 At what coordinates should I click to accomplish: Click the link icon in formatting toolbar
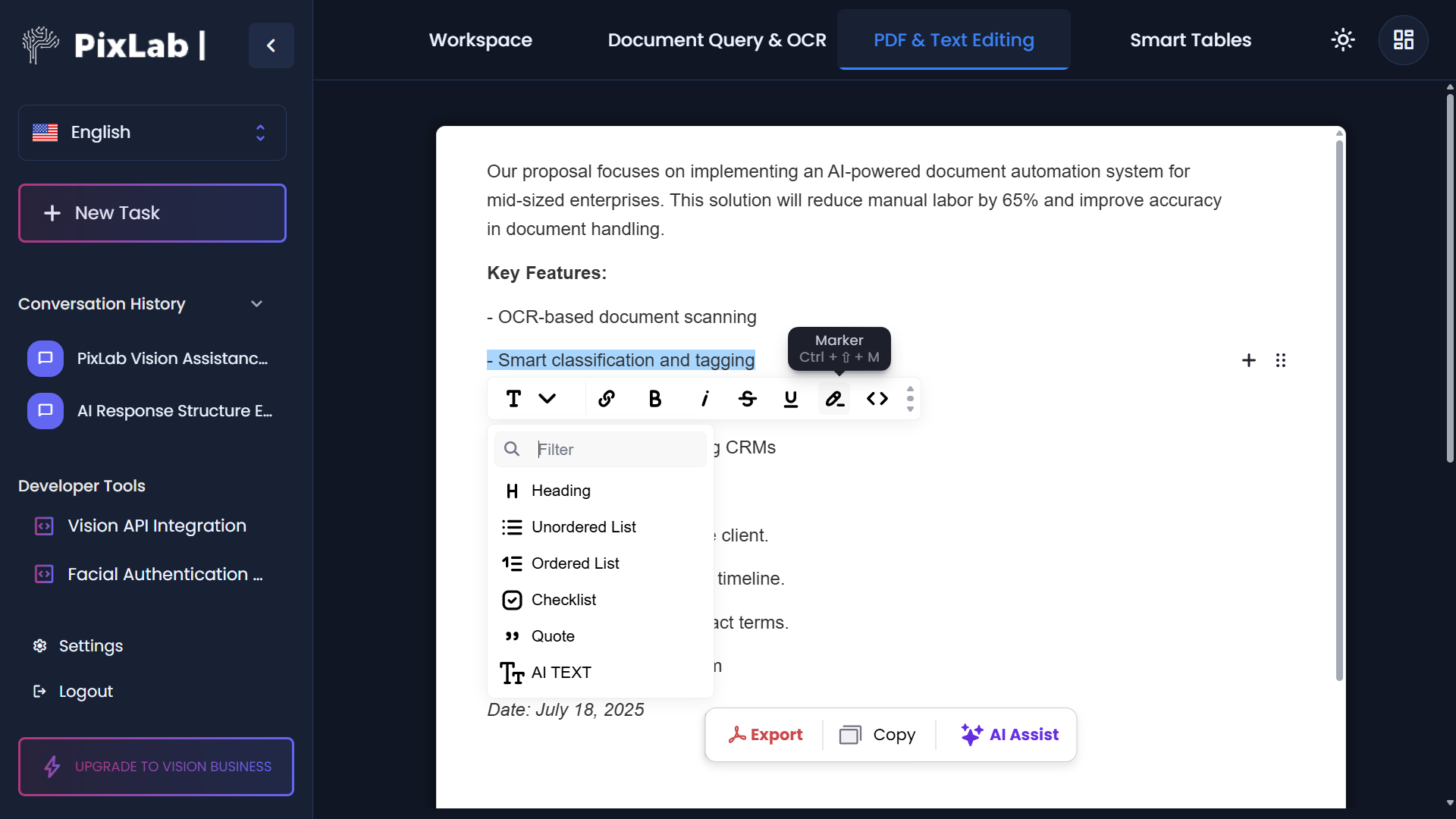606,399
